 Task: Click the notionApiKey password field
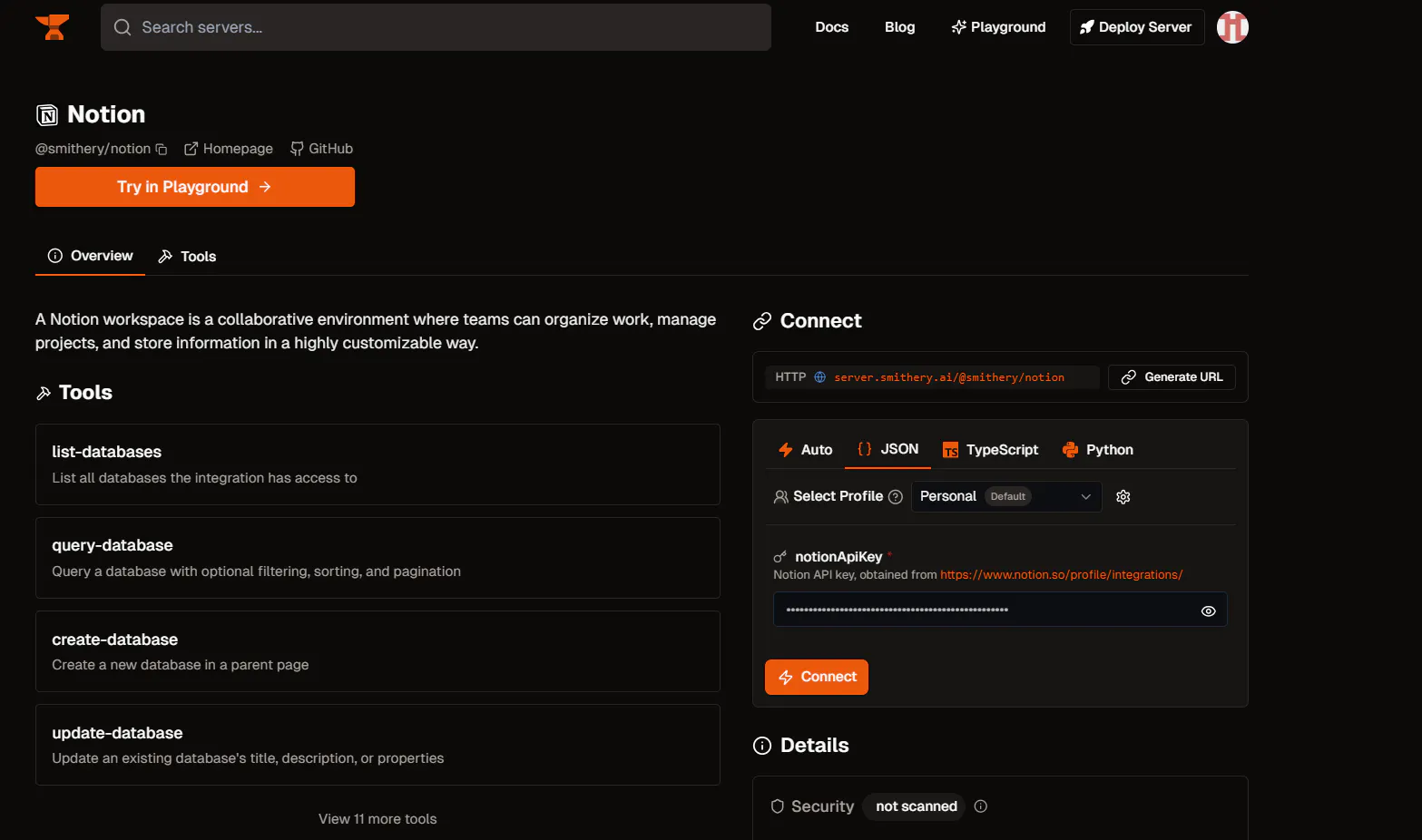(x=1000, y=610)
